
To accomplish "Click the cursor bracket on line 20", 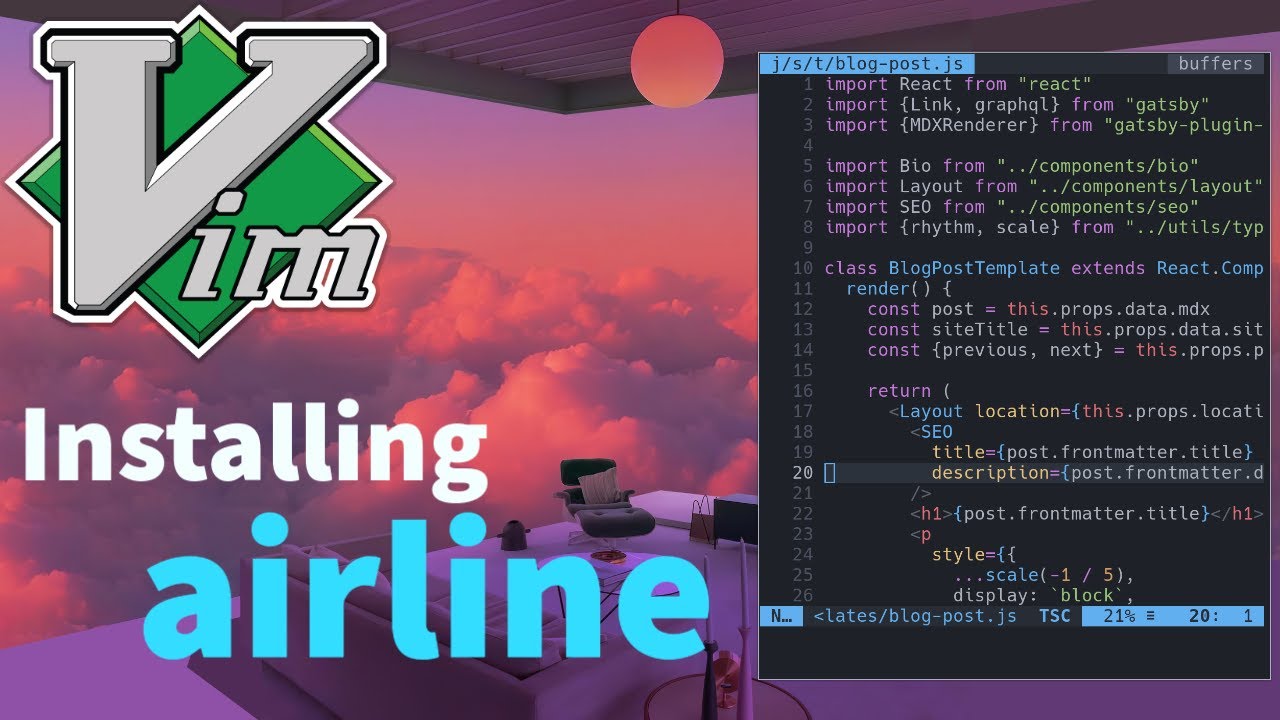I will pyautogui.click(x=828, y=472).
